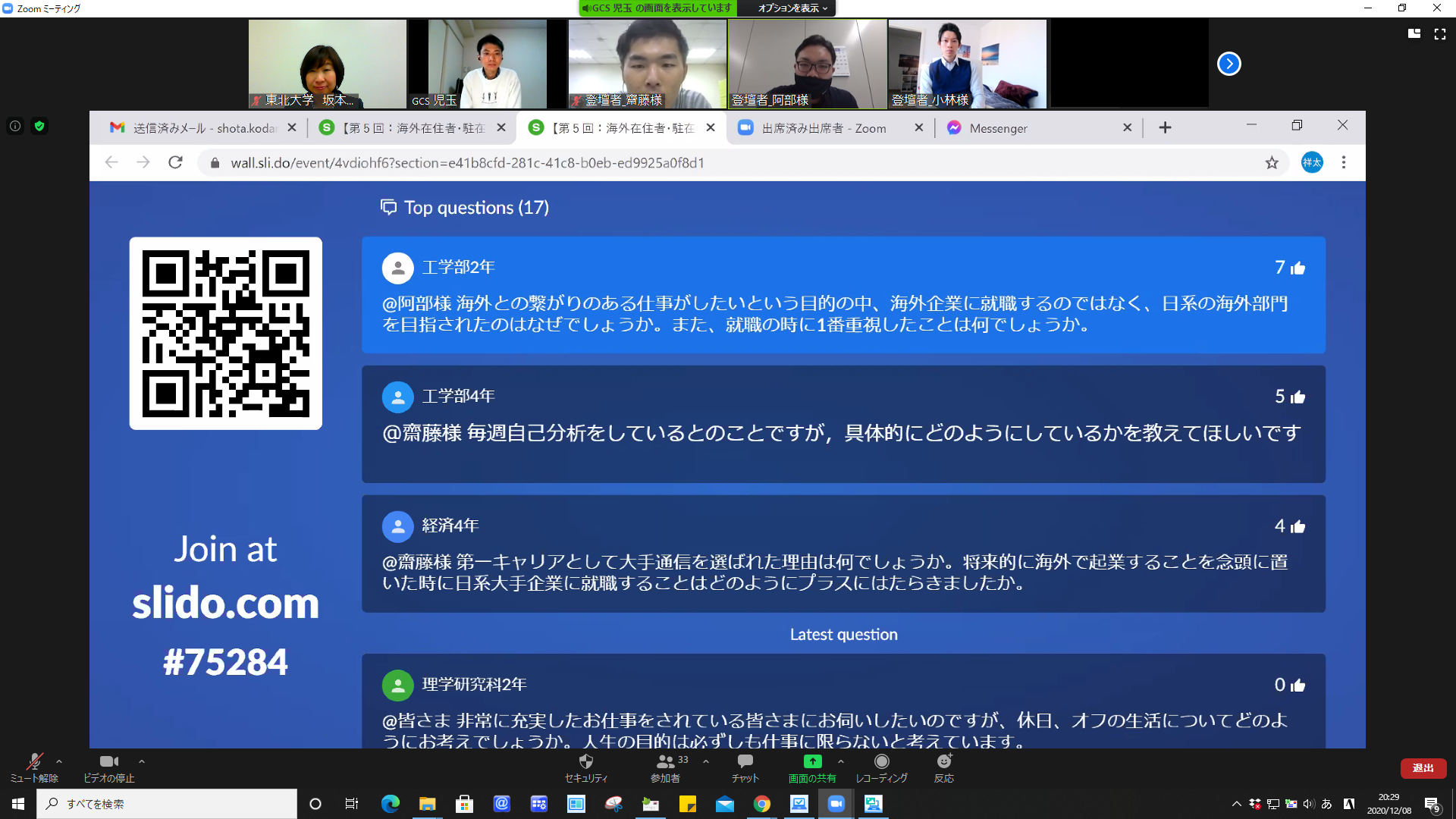Go back in browser history
The width and height of the screenshot is (1456, 819).
[111, 162]
